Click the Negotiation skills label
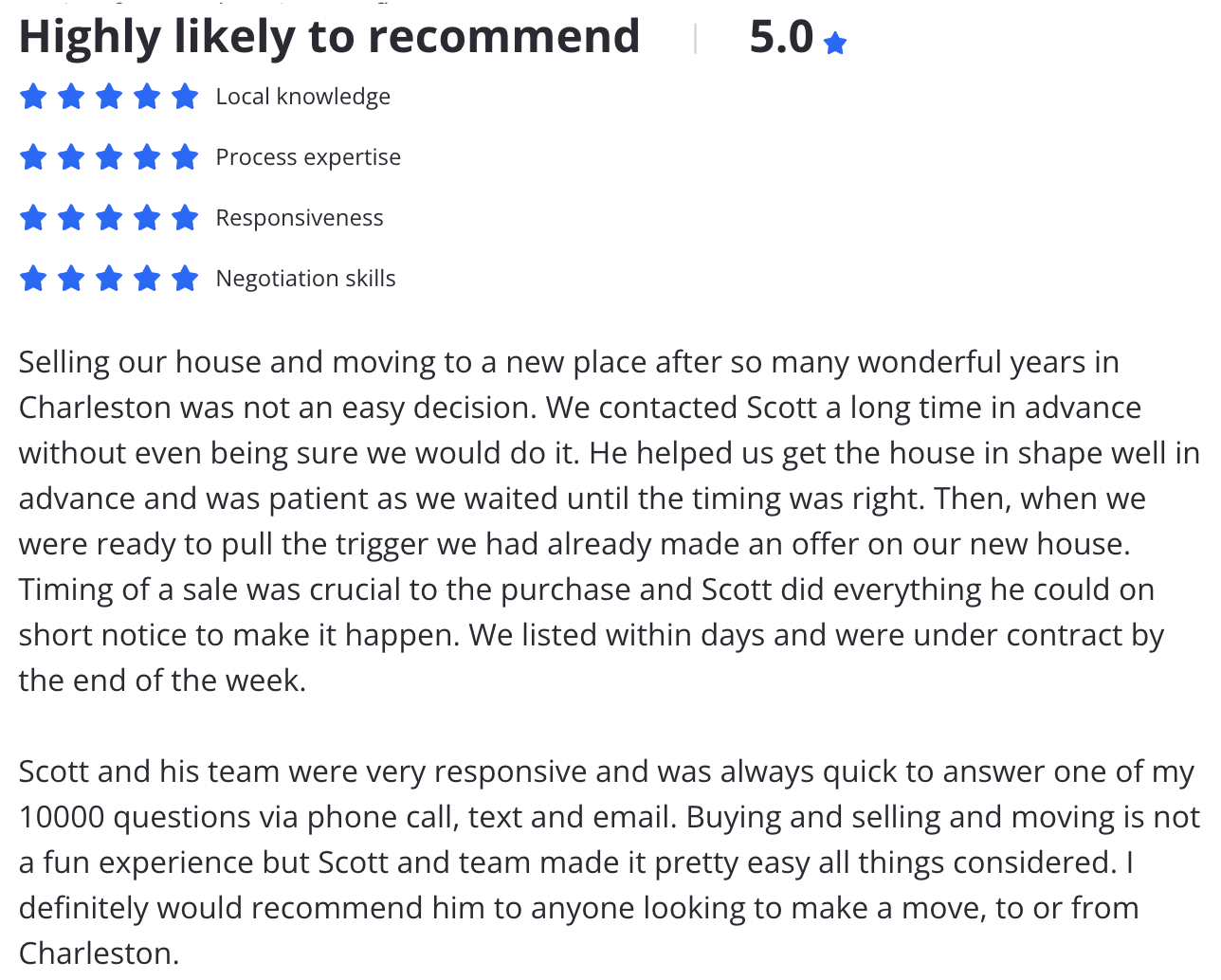The image size is (1221, 980). pos(305,279)
